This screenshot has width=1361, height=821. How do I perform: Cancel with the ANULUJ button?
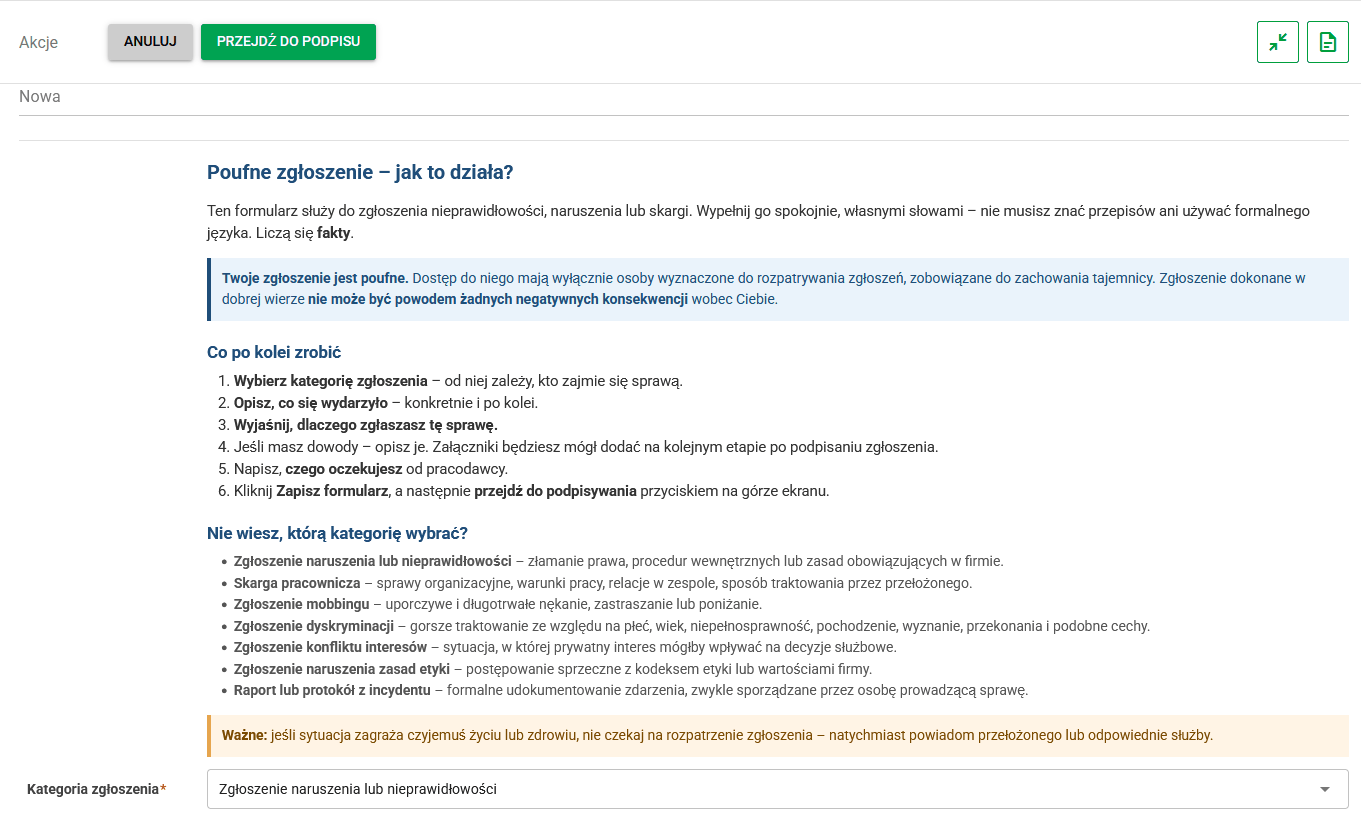(x=150, y=42)
